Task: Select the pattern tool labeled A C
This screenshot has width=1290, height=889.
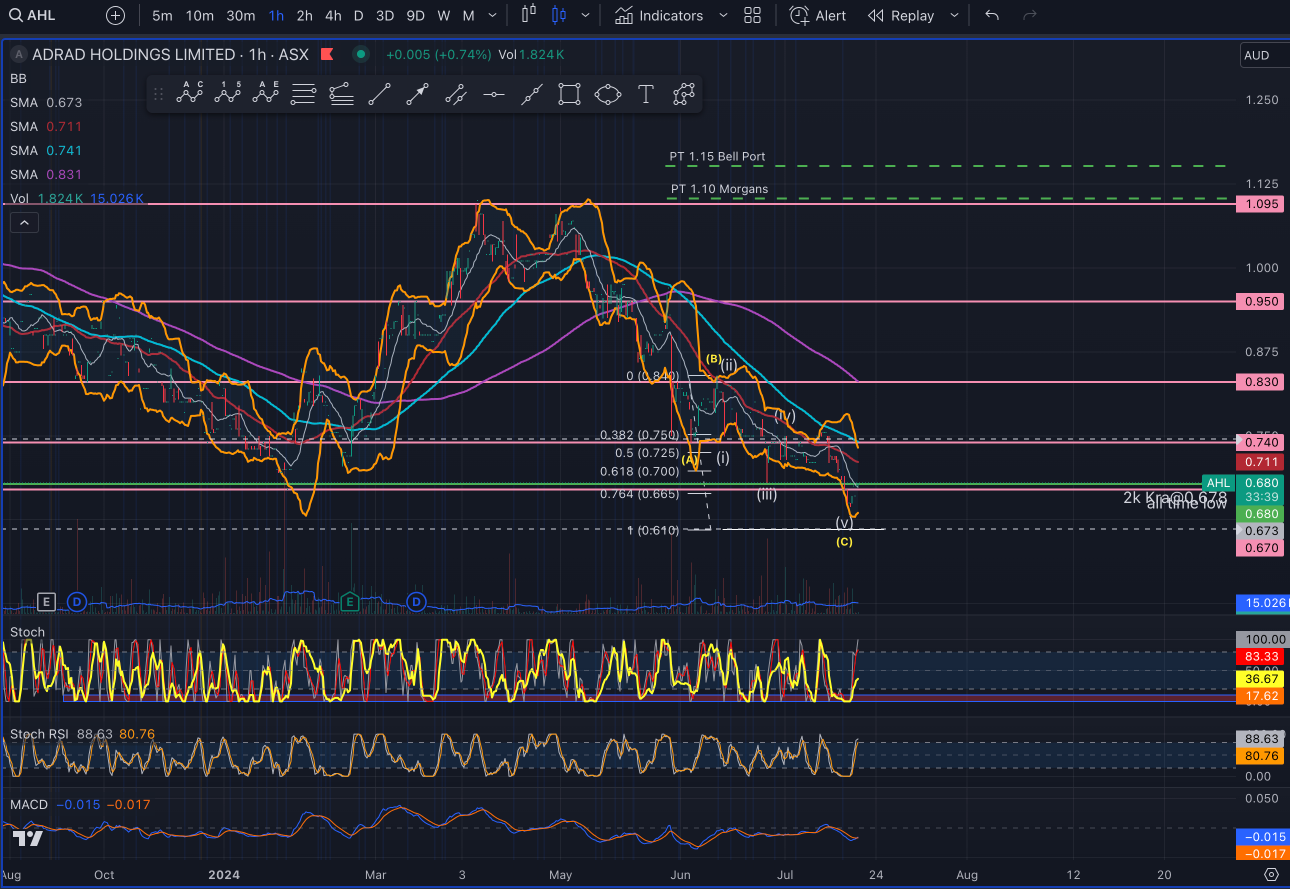Action: [x=190, y=94]
